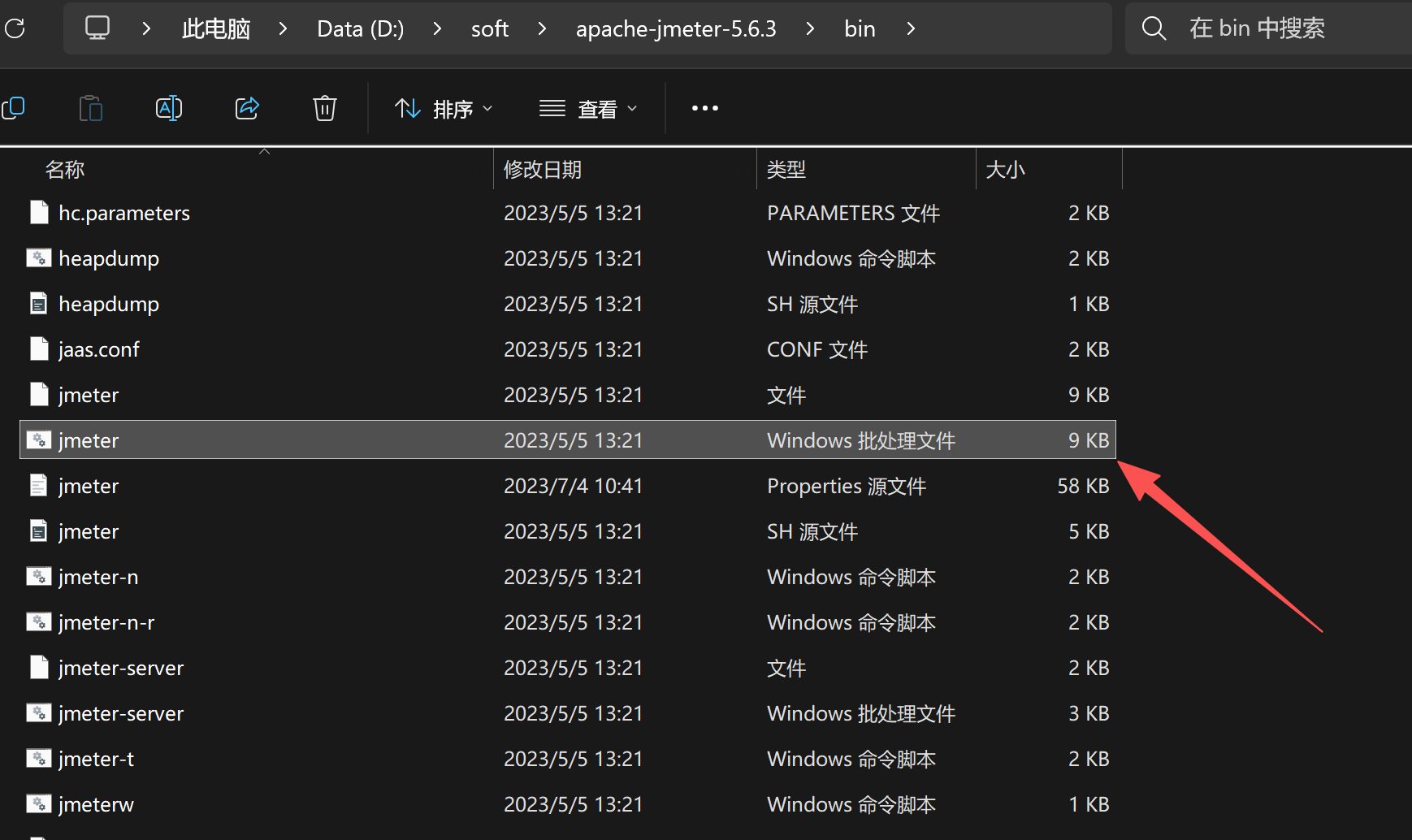This screenshot has height=840, width=1412.
Task: Navigate to apache-jmeter-5.6.3 breadcrumb
Action: coord(676,29)
